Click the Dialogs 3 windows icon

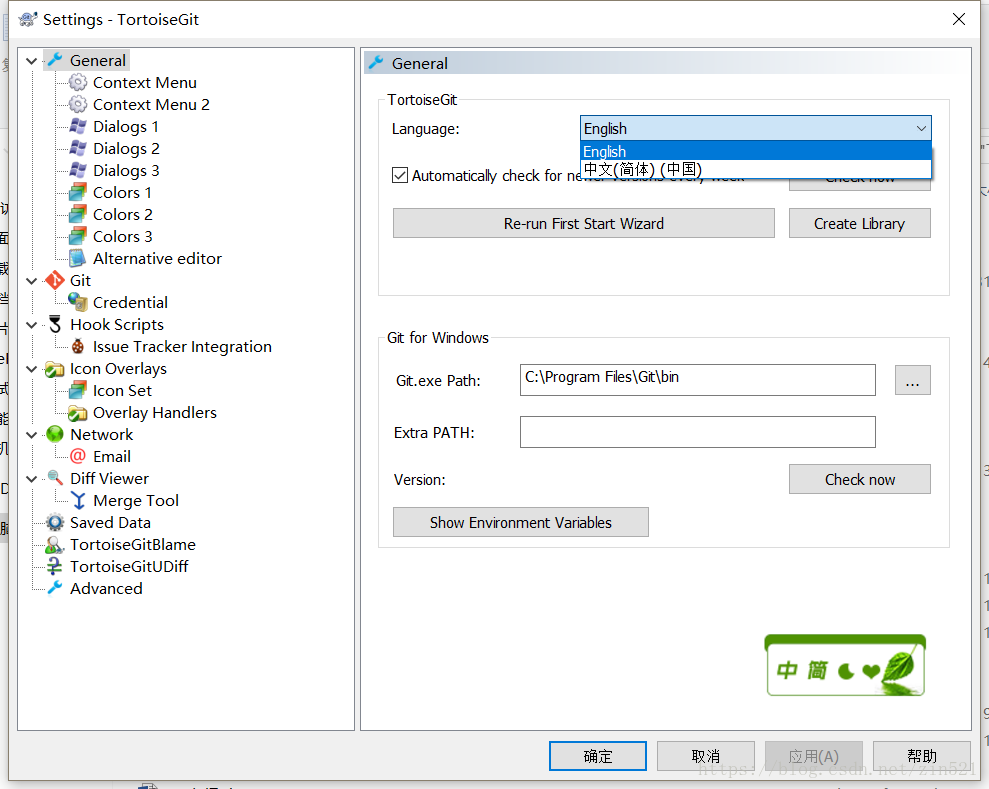[x=78, y=171]
